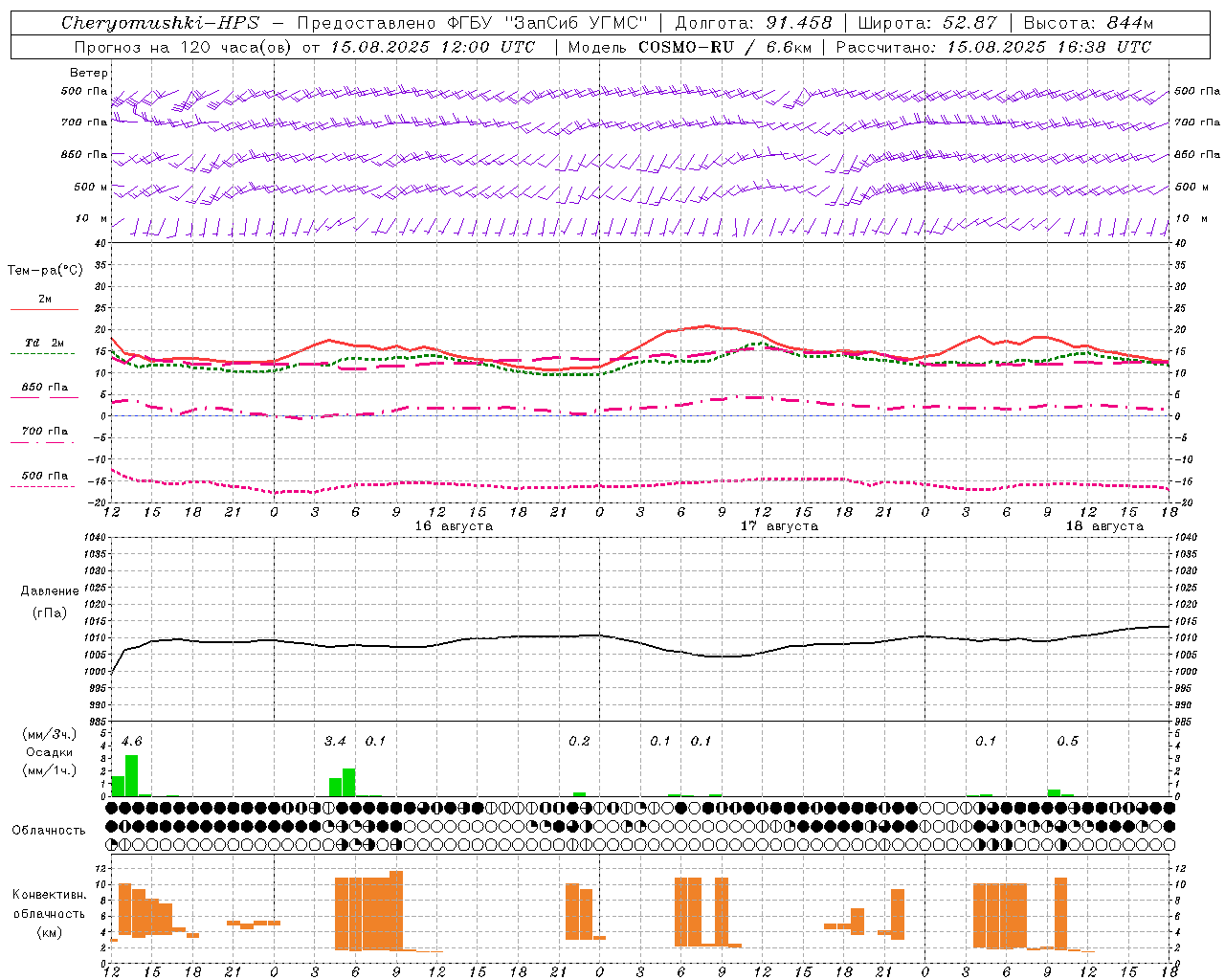Click the Давление pressure panel label
The image size is (1225, 980).
[x=50, y=591]
